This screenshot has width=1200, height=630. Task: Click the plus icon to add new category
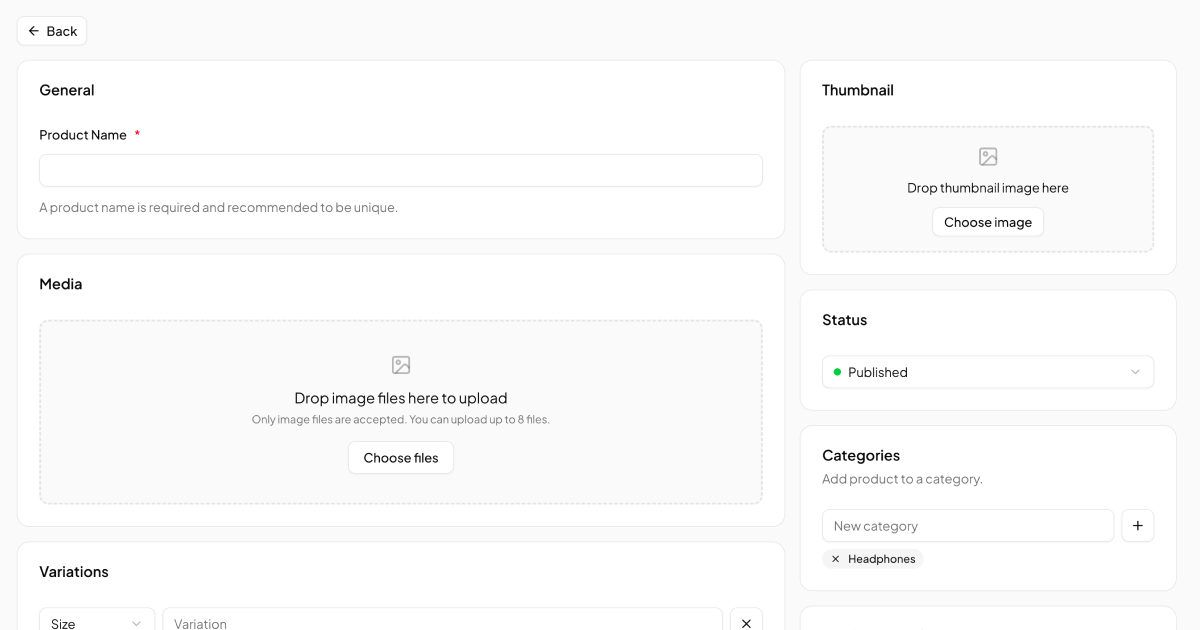click(1137, 525)
